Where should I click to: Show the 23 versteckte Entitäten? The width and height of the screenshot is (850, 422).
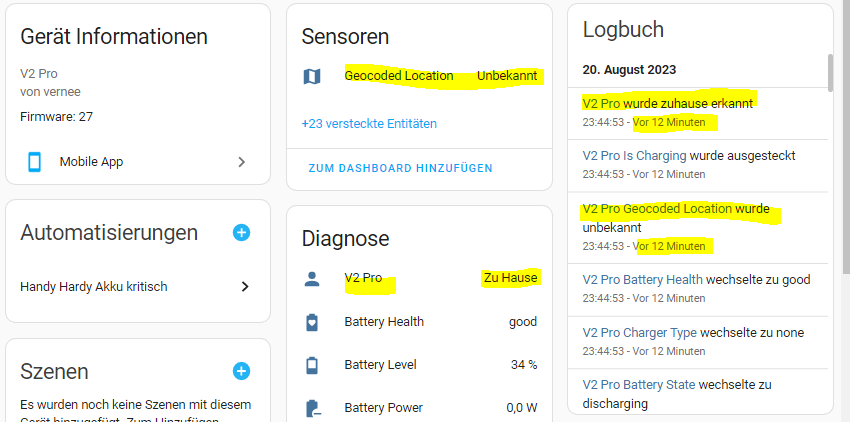point(369,124)
